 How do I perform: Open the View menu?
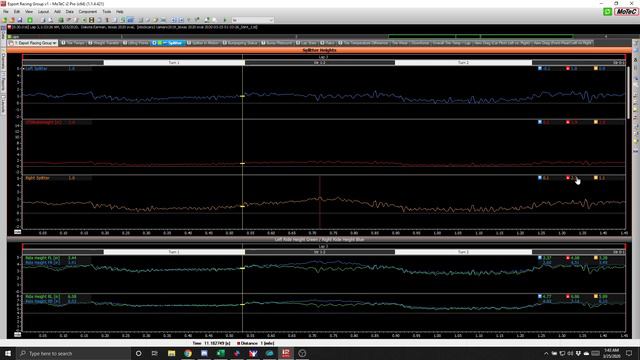pyautogui.click(x=29, y=11)
